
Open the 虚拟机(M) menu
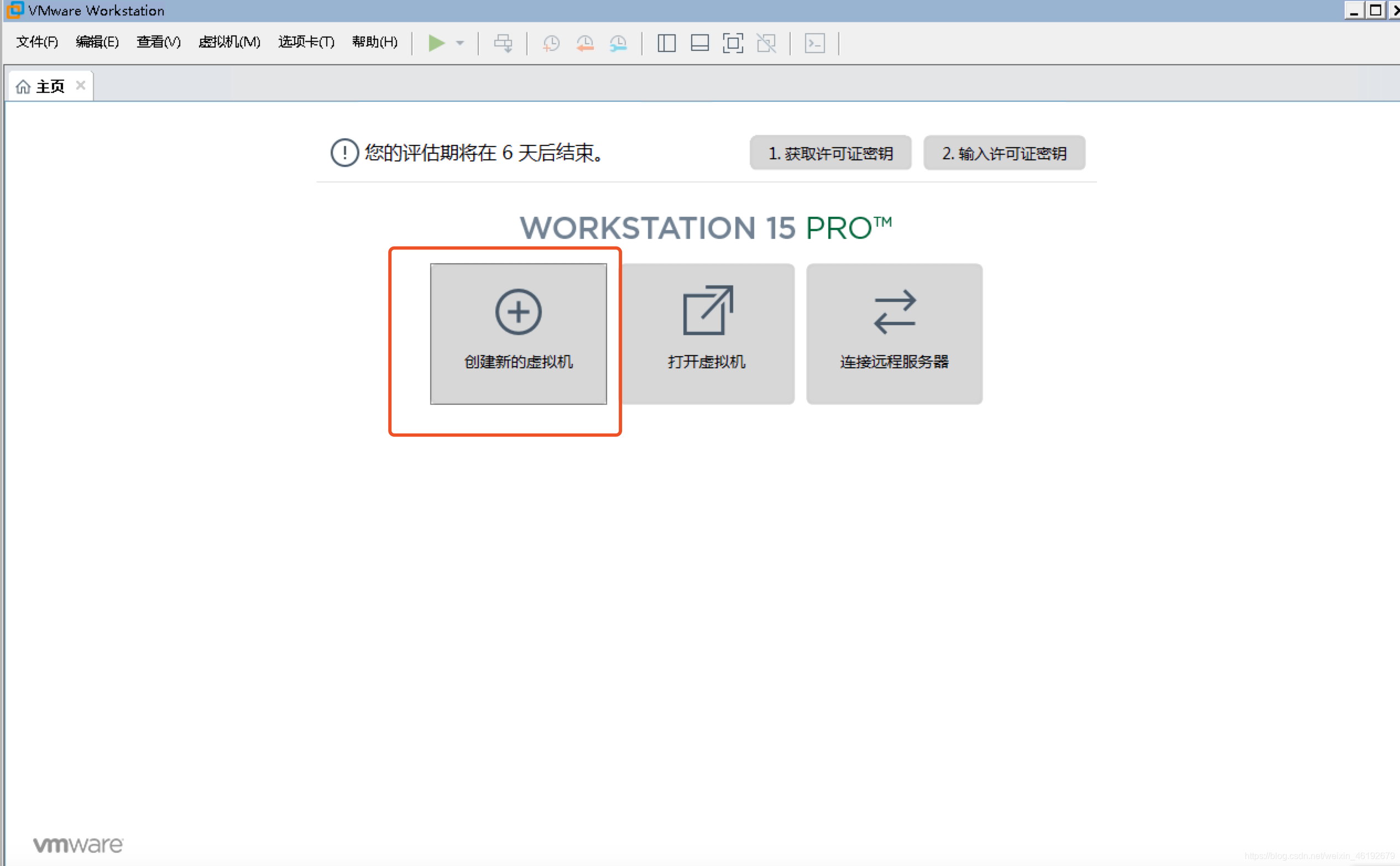229,42
